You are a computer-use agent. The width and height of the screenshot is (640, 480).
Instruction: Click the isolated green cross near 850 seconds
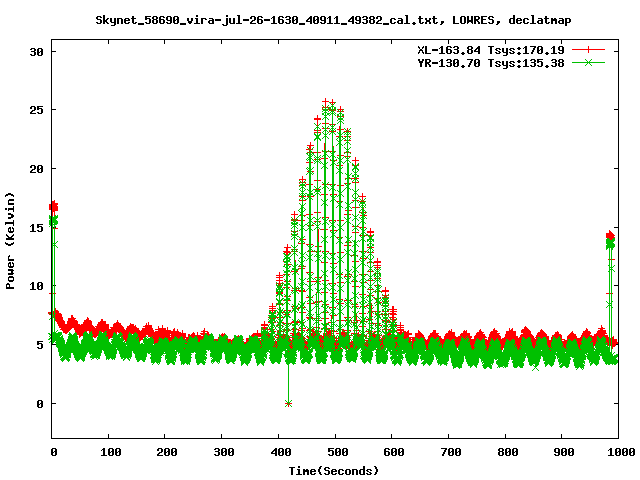536,368
